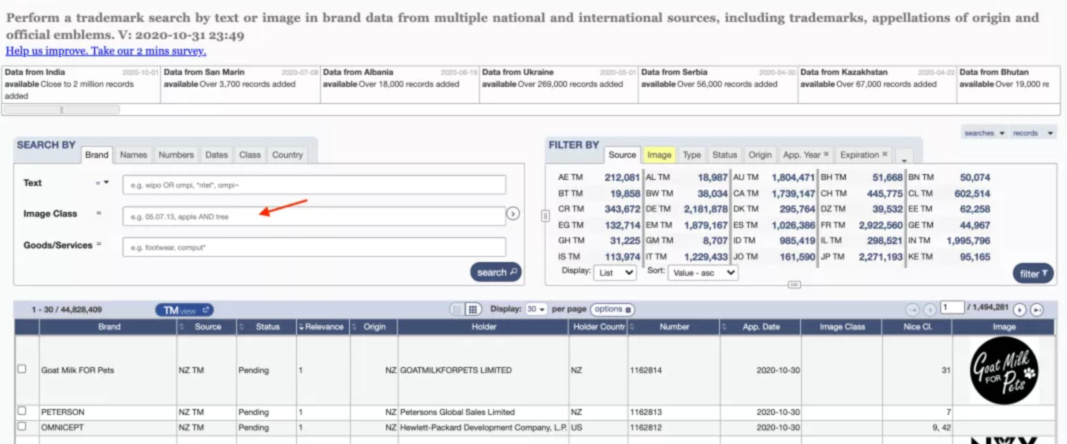Filter by JP TM source
The image size is (1067, 444).
tap(861, 257)
